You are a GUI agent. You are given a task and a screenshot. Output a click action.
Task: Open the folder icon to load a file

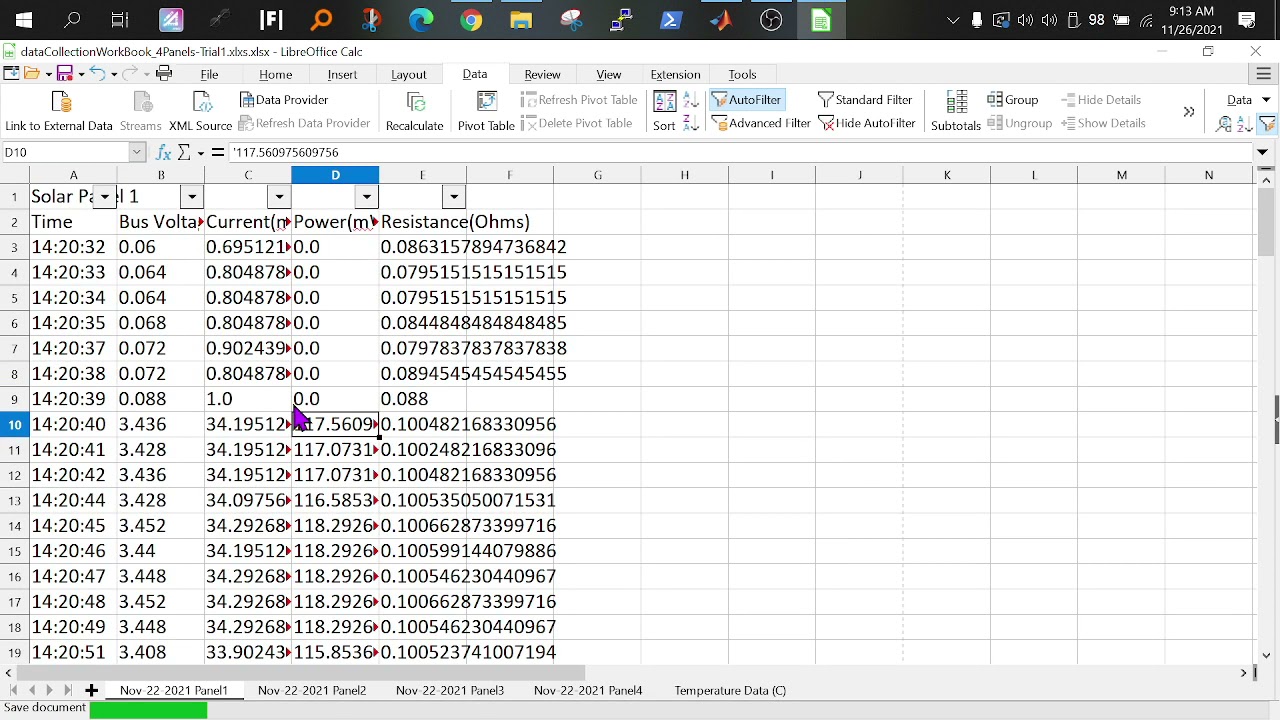31,73
